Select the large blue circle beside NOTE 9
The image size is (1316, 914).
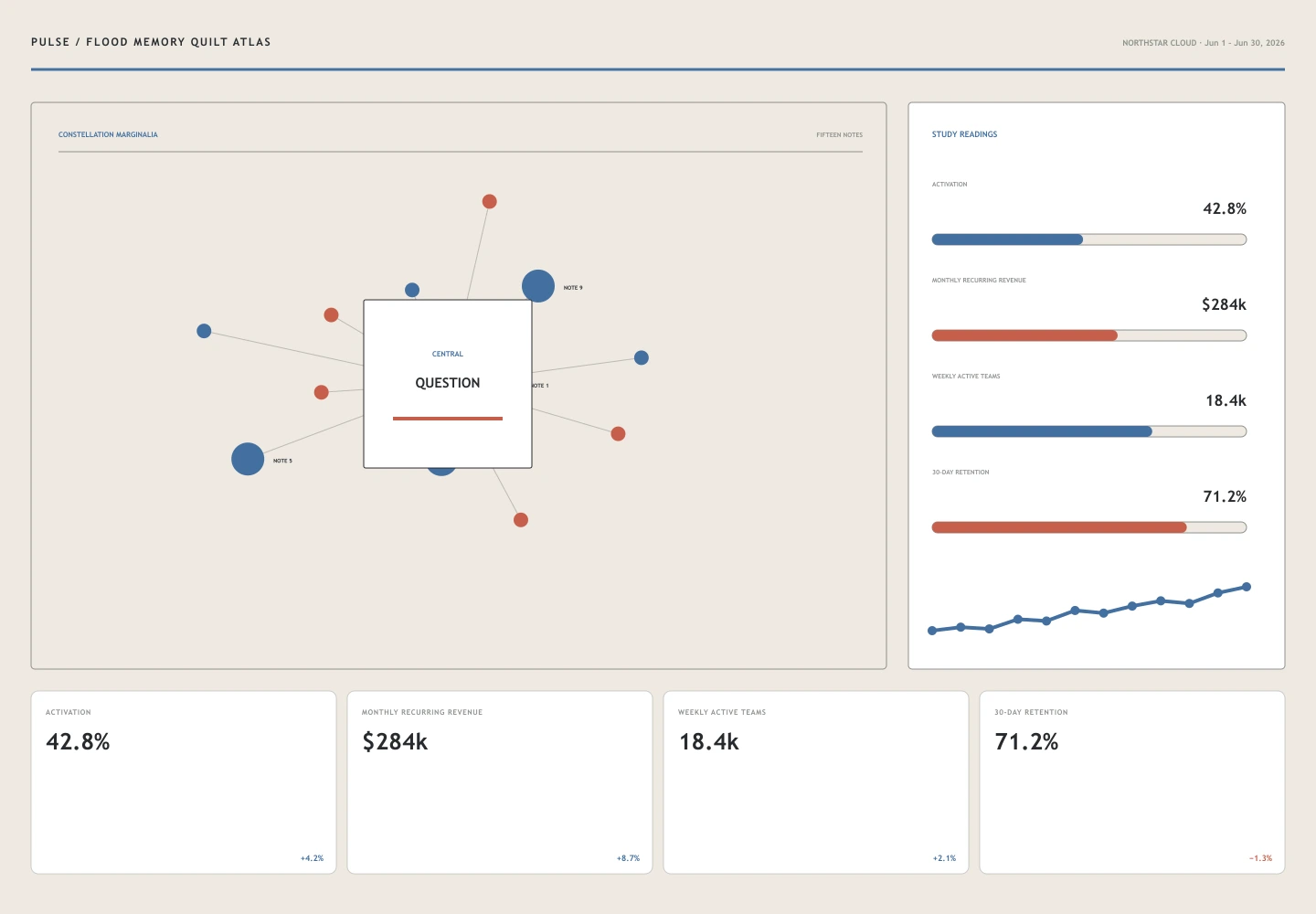tap(538, 286)
